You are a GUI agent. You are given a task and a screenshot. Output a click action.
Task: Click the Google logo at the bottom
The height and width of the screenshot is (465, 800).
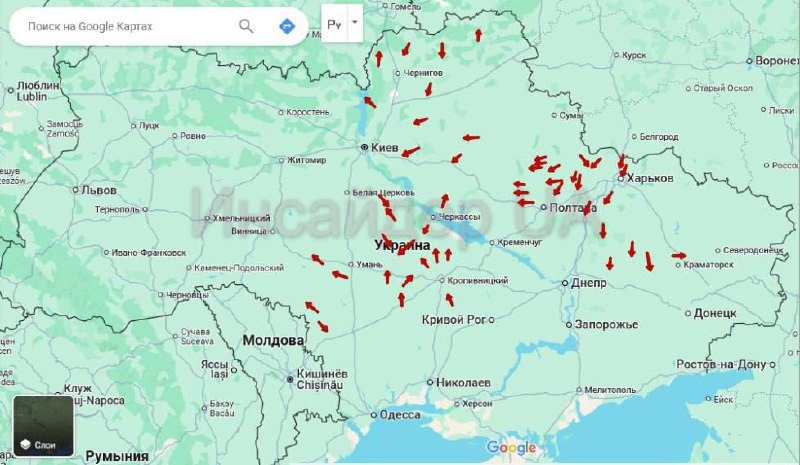tap(511, 448)
